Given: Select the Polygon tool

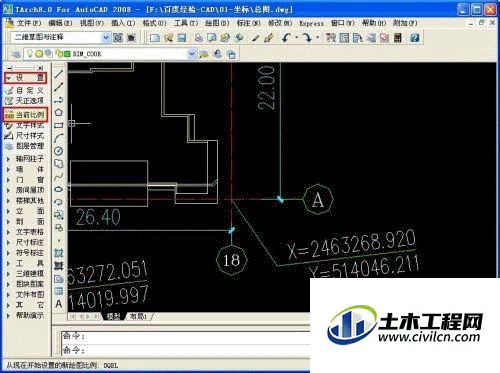Looking at the screenshot, I should (59, 112).
